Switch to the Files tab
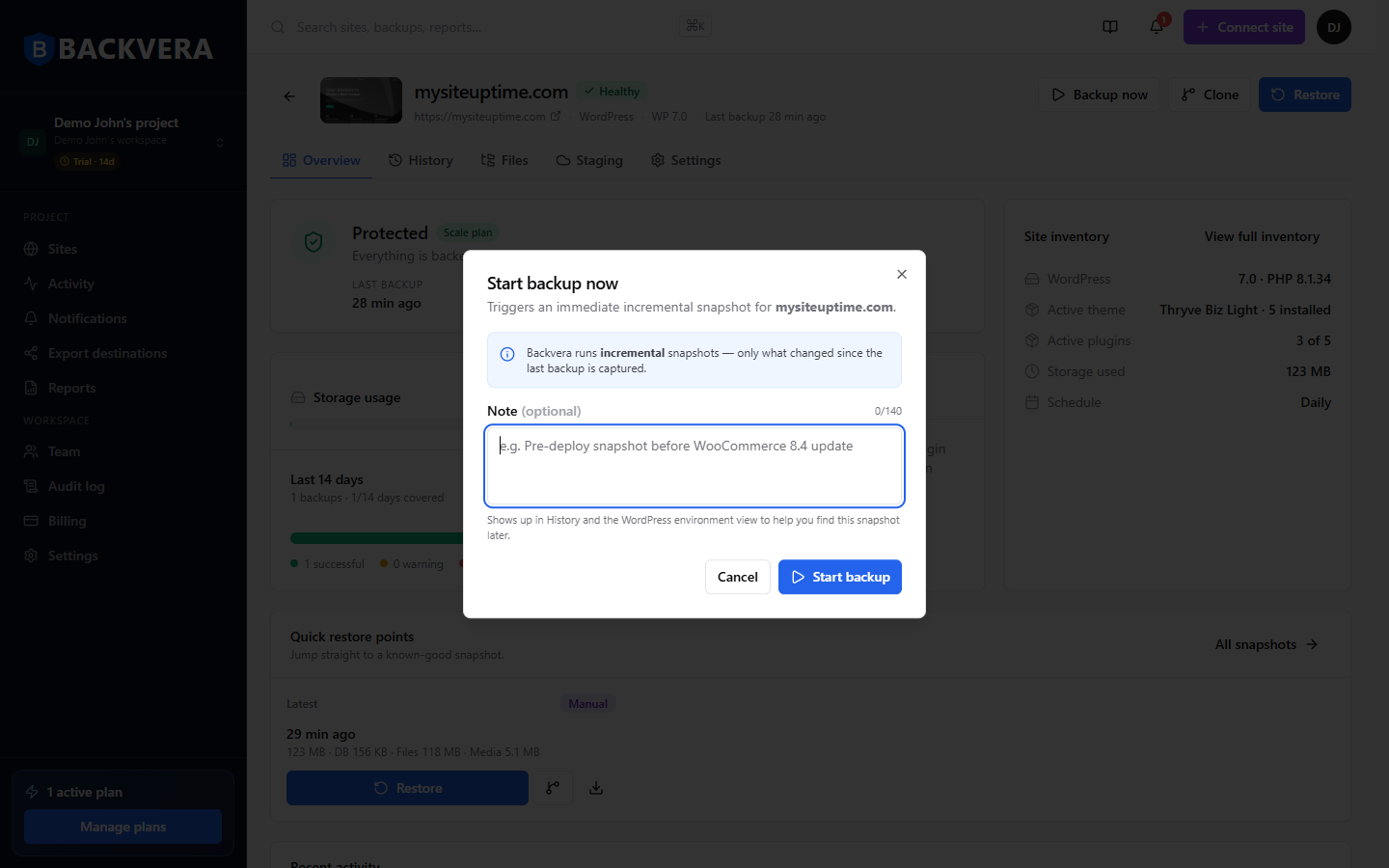1389x868 pixels. pyautogui.click(x=504, y=160)
